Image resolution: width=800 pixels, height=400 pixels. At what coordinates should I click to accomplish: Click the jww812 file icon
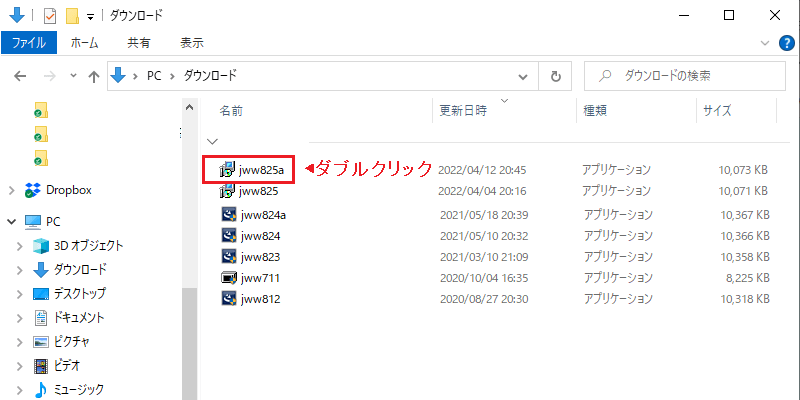[229, 298]
